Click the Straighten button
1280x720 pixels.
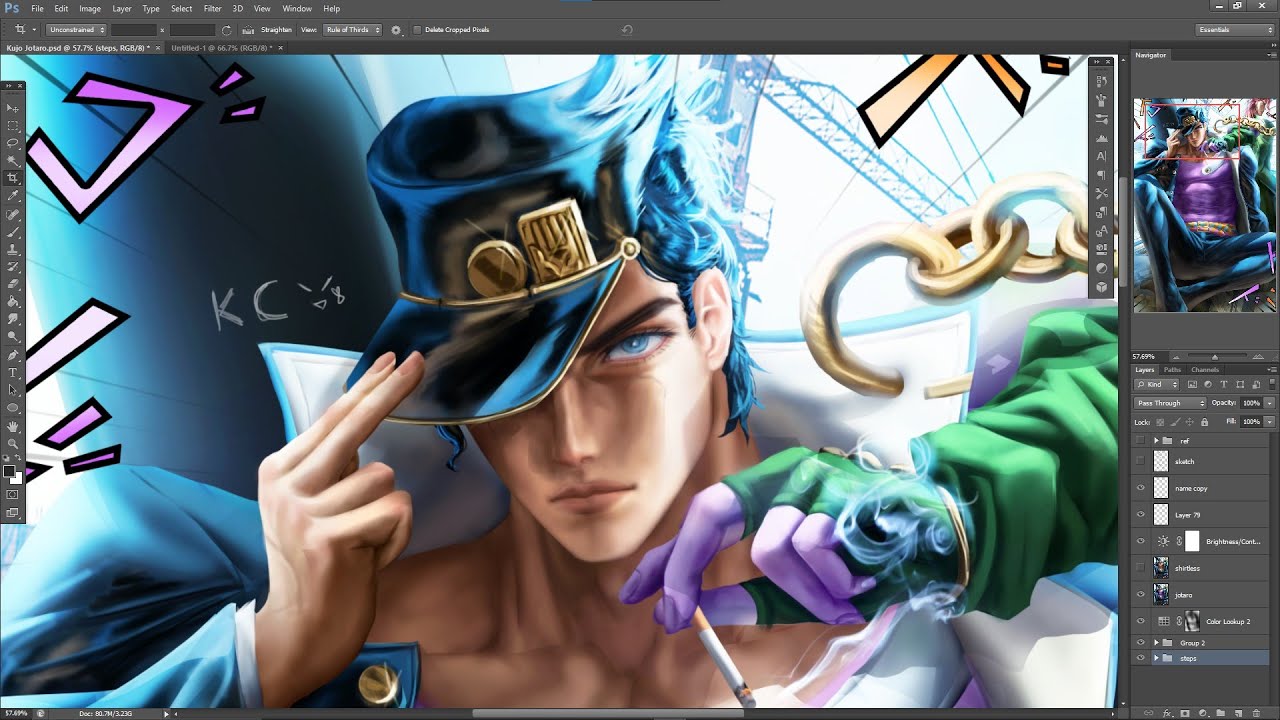276,30
